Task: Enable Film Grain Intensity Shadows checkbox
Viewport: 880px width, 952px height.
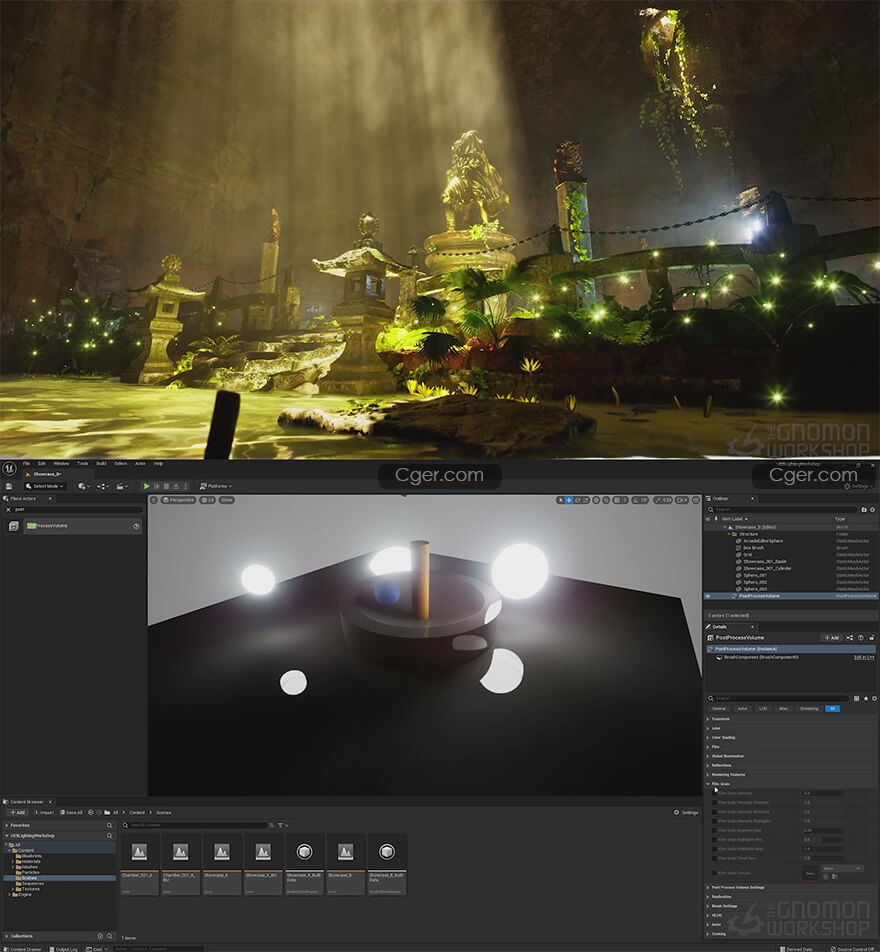Action: (x=714, y=803)
